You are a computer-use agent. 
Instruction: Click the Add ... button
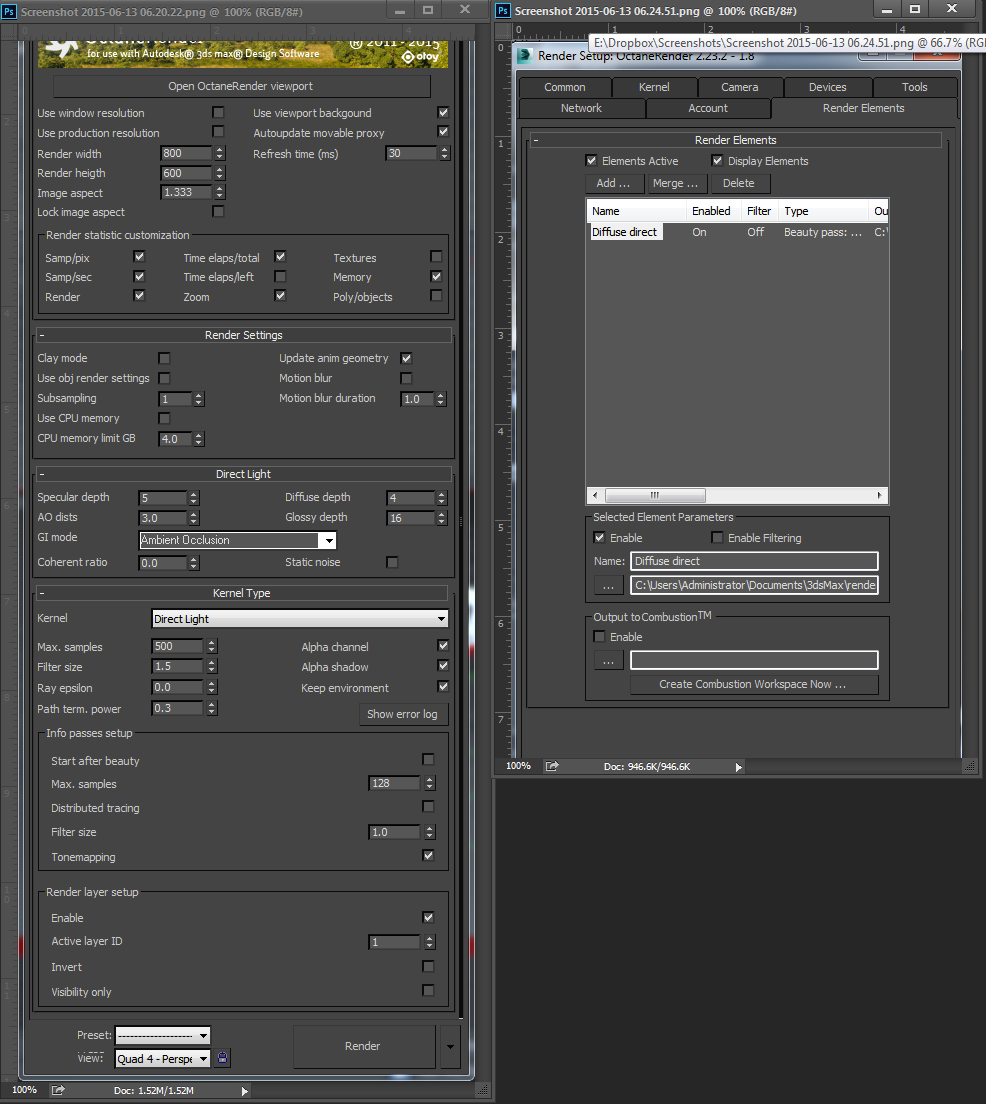tap(613, 183)
